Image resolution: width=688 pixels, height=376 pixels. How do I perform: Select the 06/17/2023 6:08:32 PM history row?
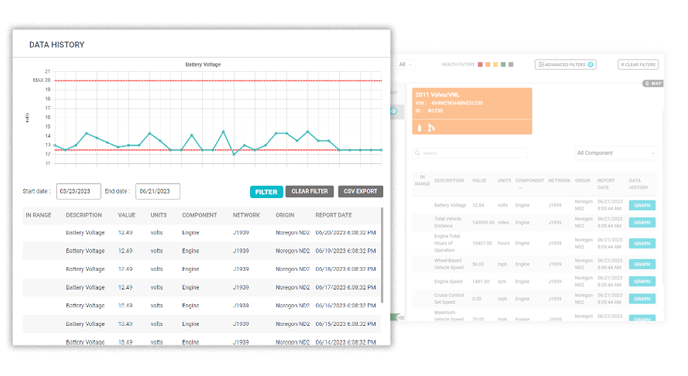[202, 288]
